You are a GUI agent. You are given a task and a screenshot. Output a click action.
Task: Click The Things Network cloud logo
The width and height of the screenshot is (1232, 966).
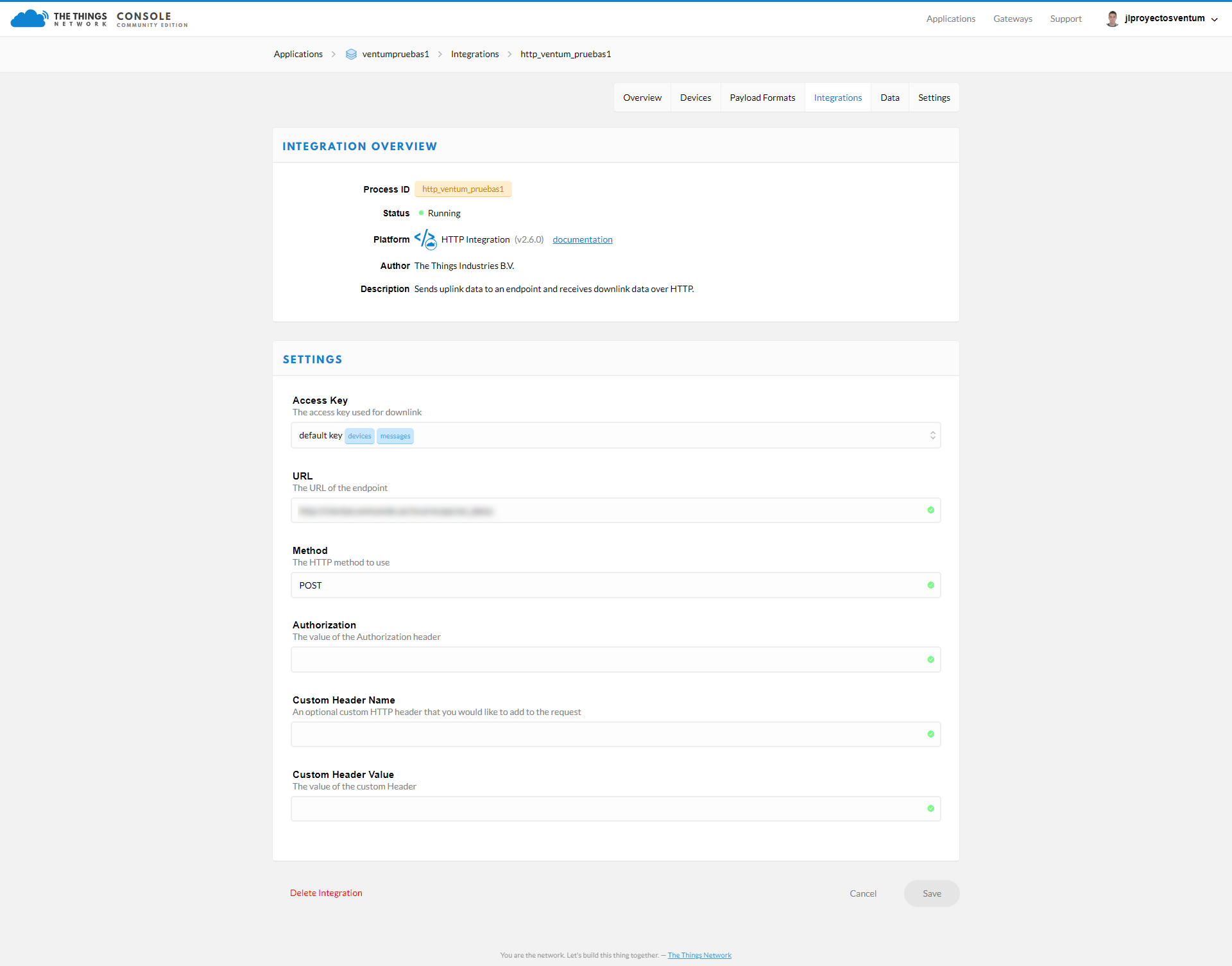click(x=30, y=18)
